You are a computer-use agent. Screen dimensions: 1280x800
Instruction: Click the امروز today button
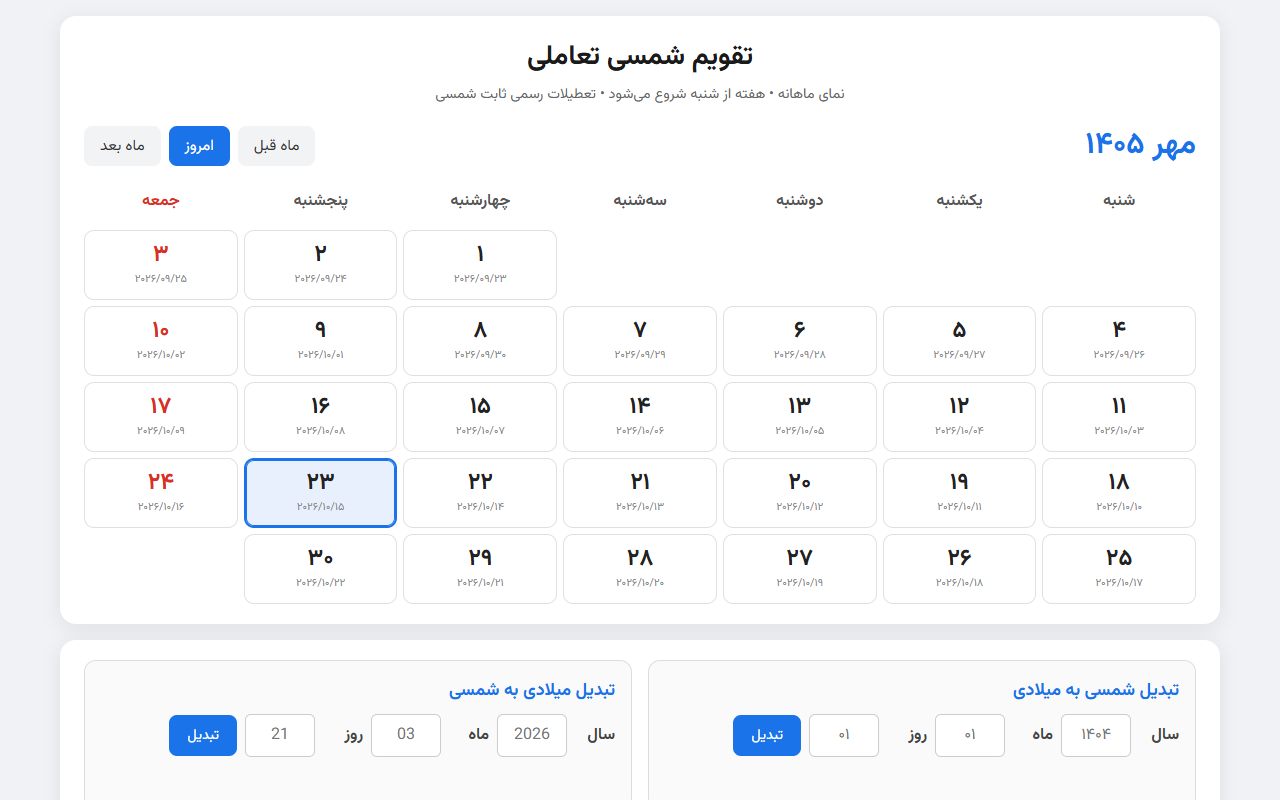(x=199, y=146)
